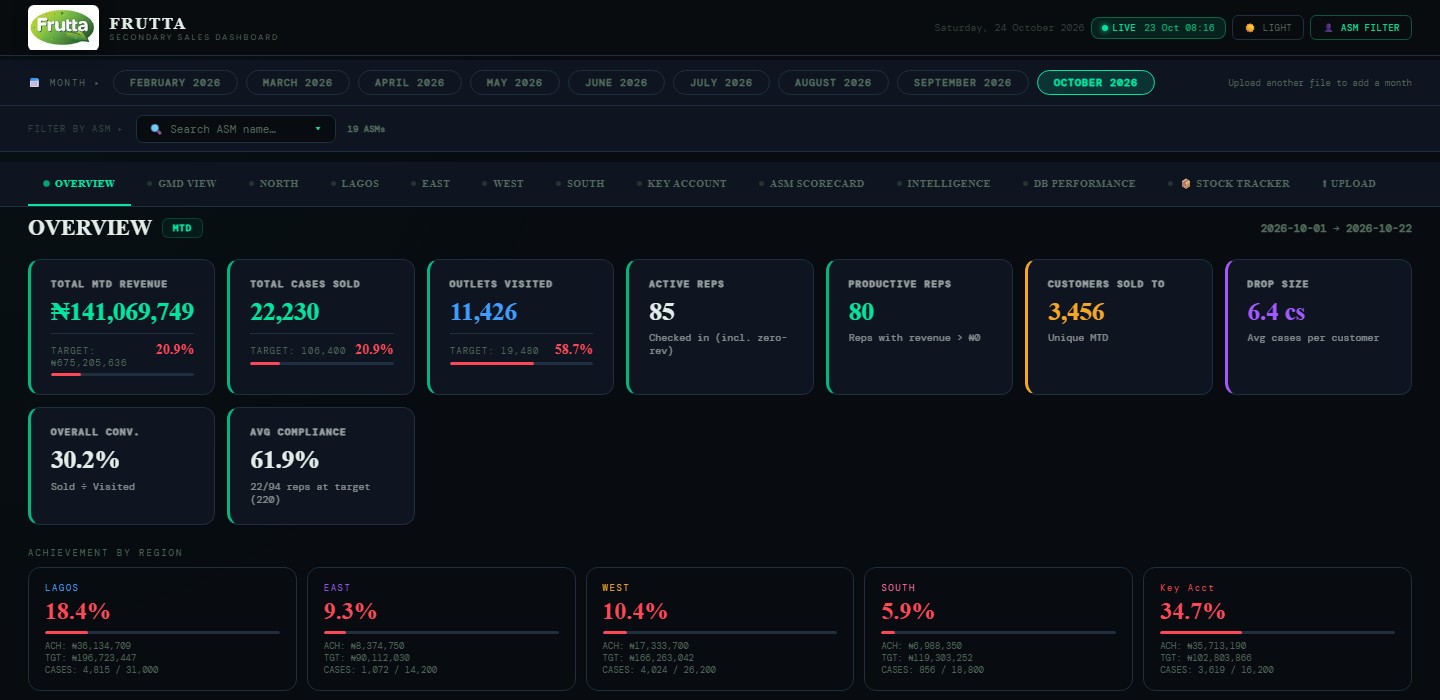Toggle LIGHT theme mode
The image size is (1440, 700).
1268,28
